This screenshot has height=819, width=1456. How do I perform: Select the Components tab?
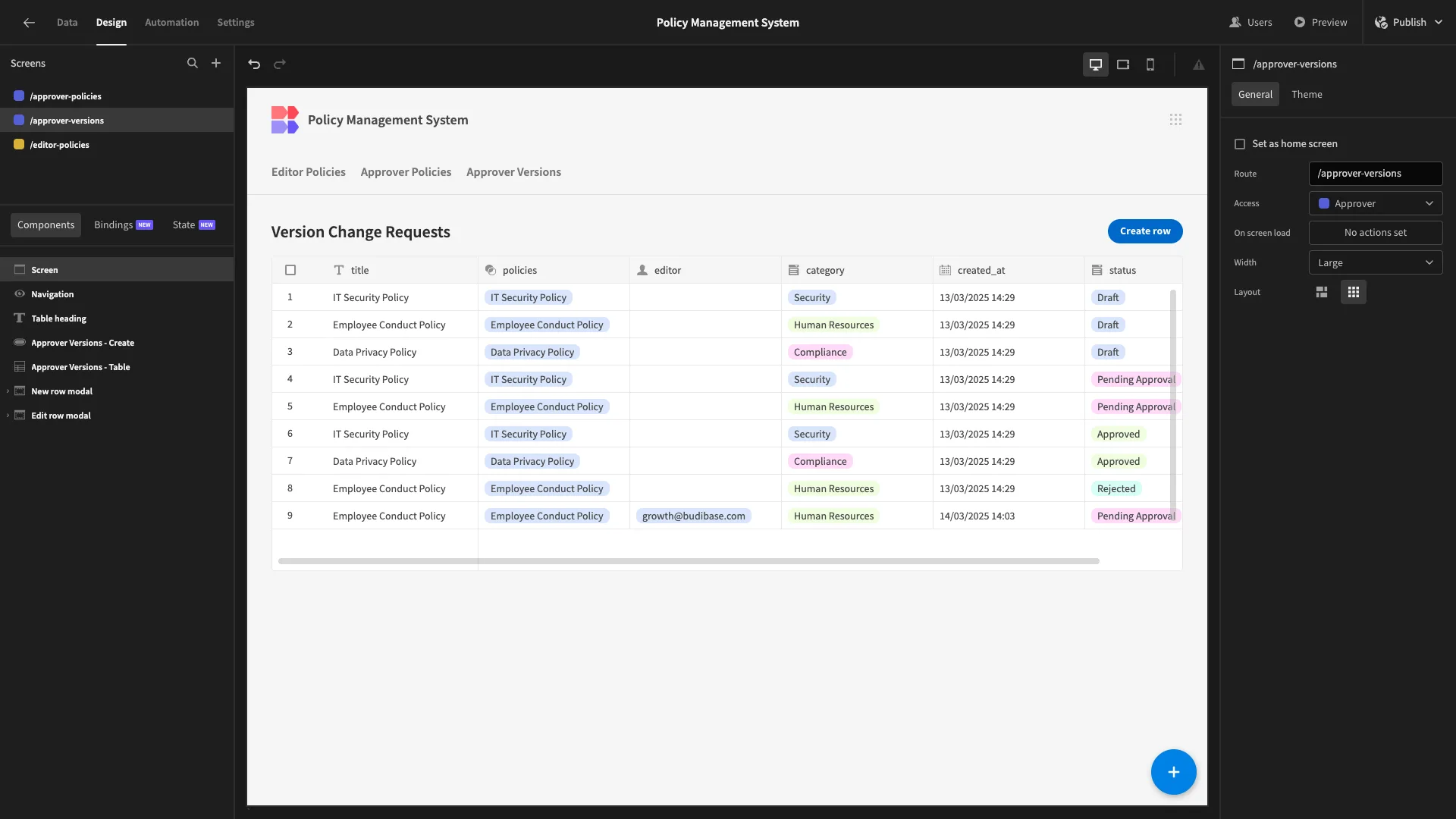tap(46, 225)
